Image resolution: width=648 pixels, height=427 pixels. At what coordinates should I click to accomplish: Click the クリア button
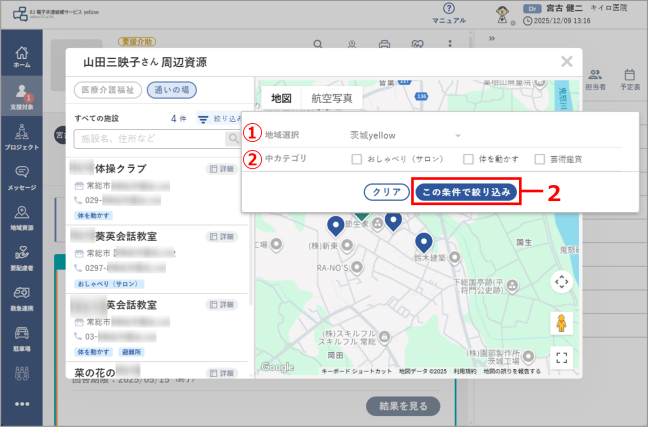coord(387,192)
